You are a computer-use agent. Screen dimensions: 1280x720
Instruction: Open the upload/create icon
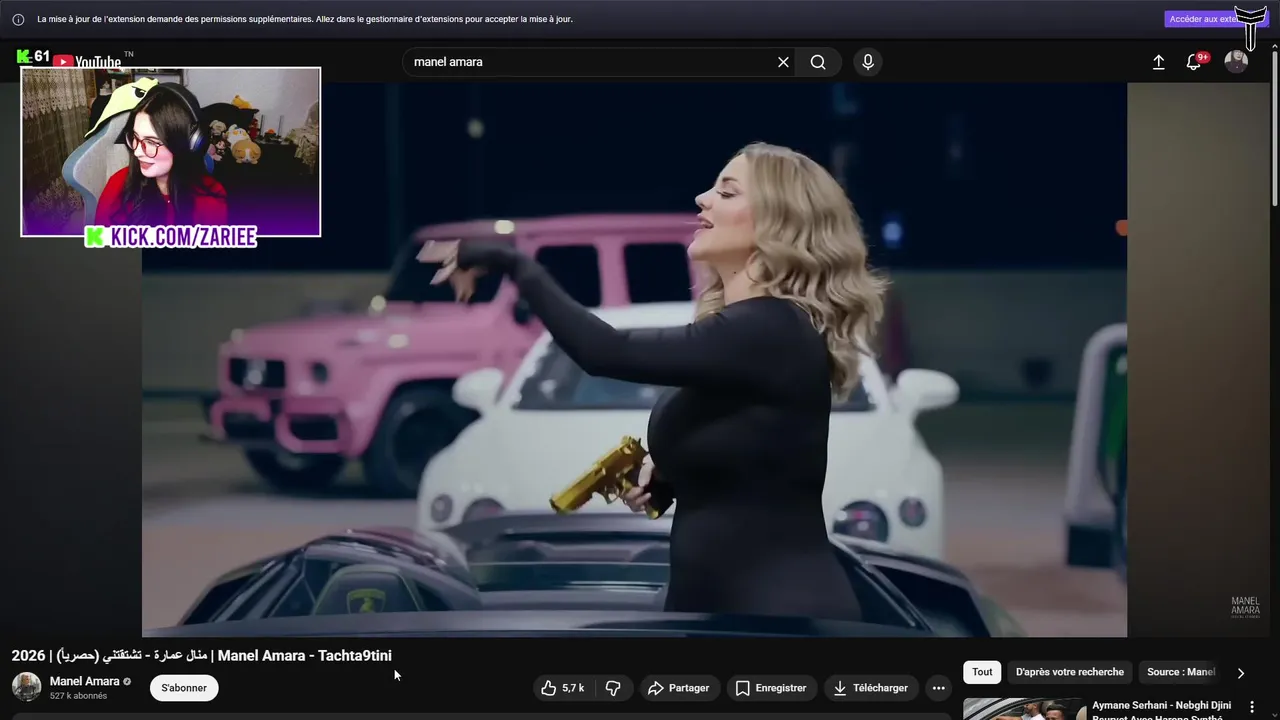[1158, 62]
